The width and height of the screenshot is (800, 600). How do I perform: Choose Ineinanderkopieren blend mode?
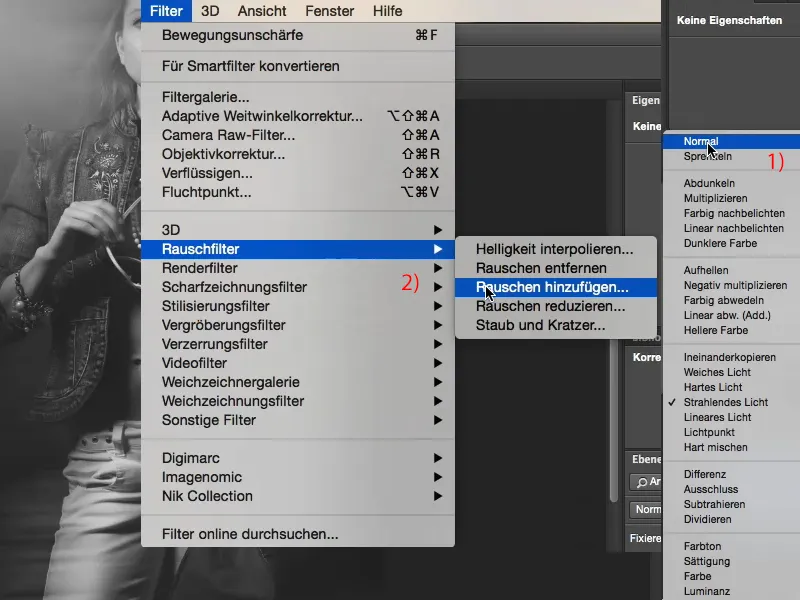[731, 358]
